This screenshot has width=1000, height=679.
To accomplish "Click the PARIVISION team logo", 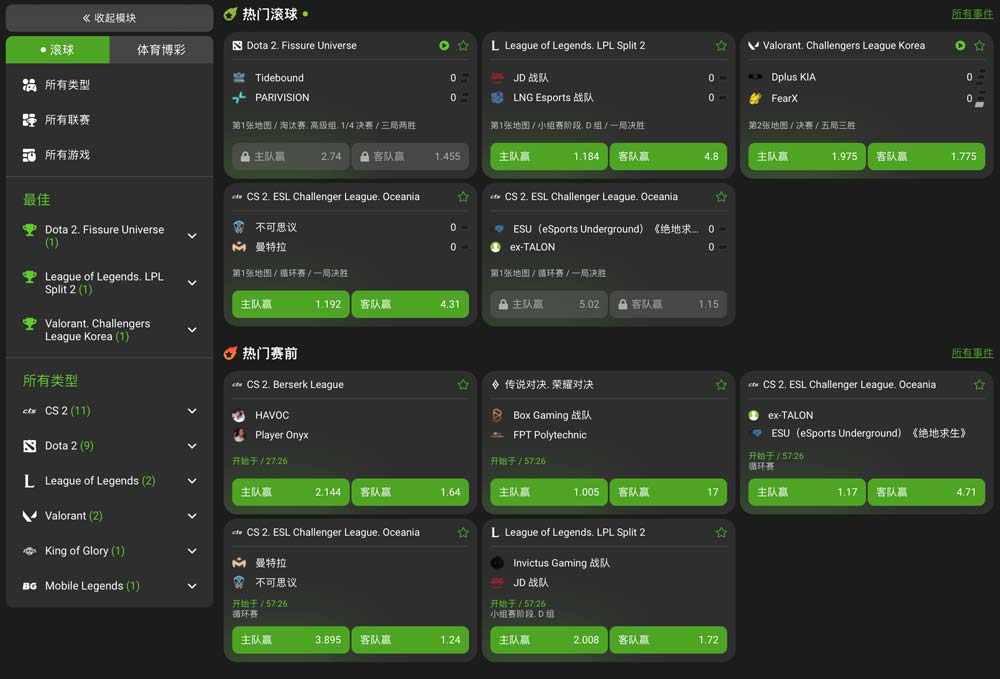I will (x=239, y=98).
